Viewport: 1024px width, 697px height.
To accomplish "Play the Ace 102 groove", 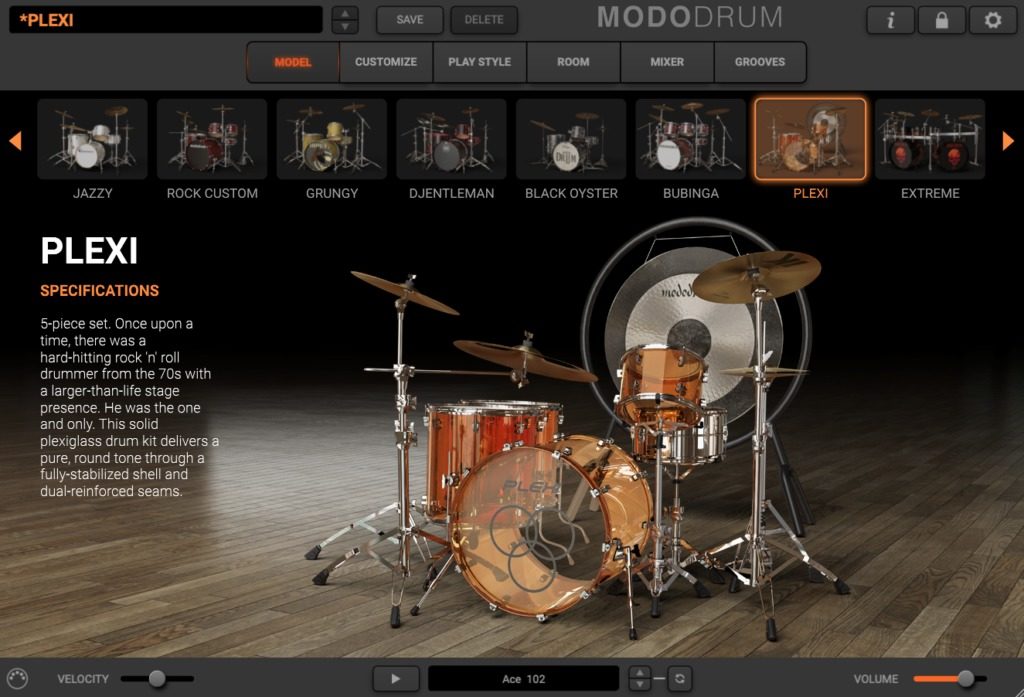I will click(396, 679).
